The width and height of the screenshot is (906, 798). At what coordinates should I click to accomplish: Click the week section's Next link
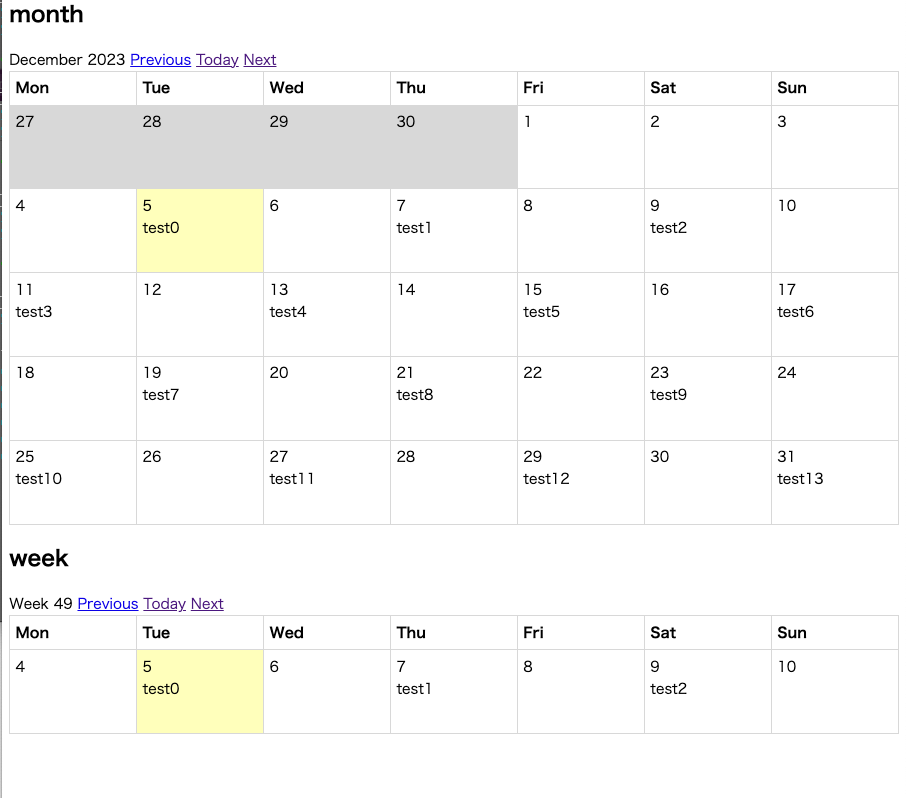point(207,604)
